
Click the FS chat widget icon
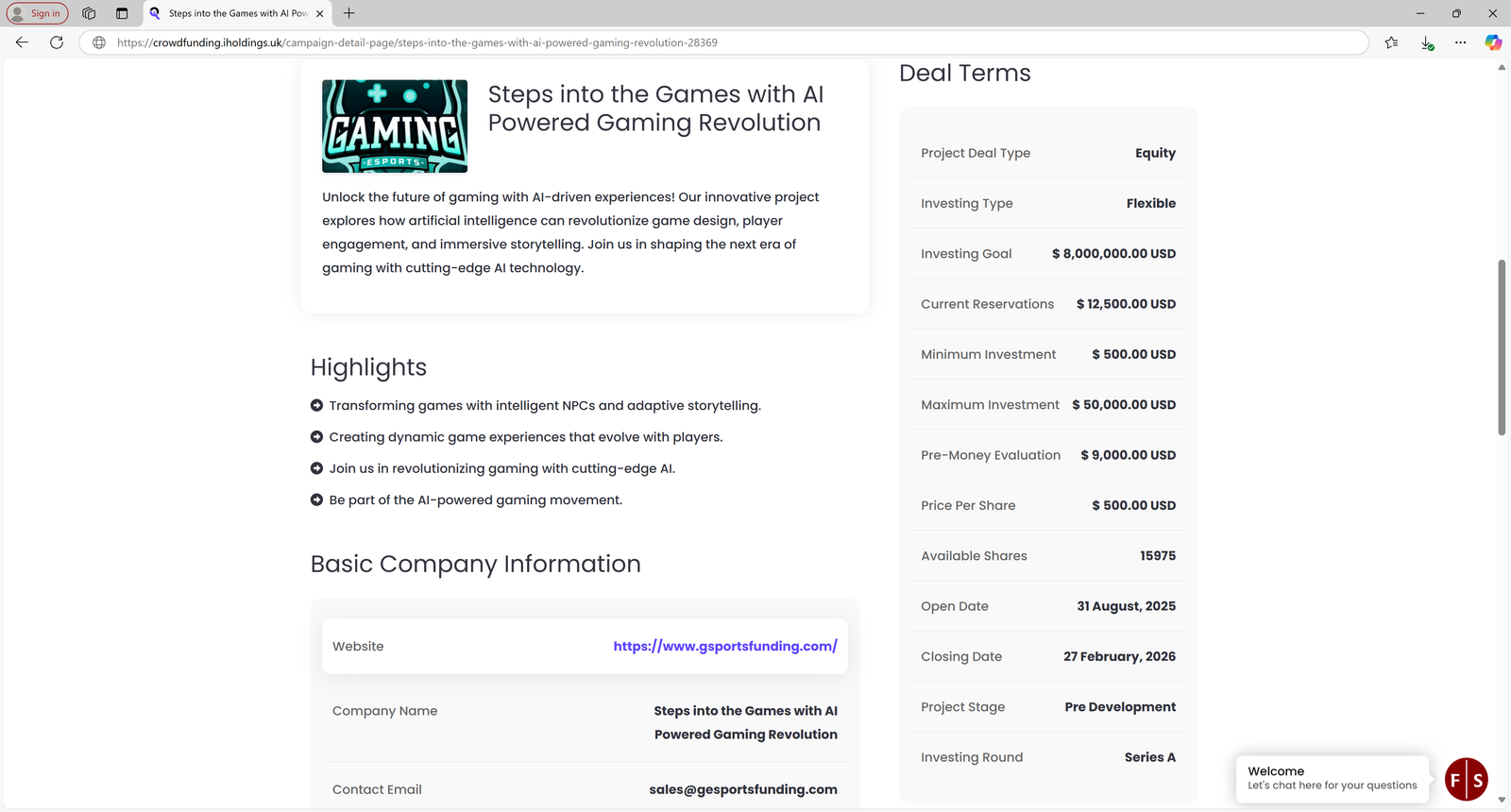pyautogui.click(x=1466, y=780)
